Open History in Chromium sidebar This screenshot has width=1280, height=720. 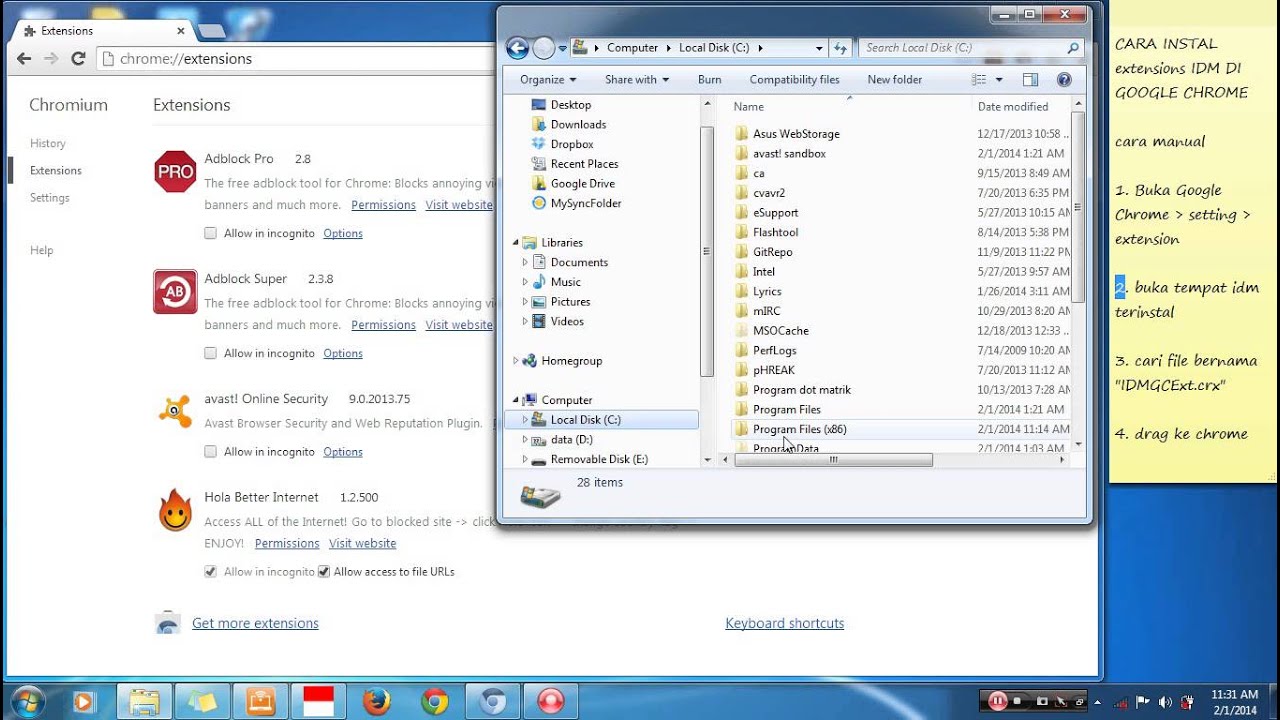point(48,144)
